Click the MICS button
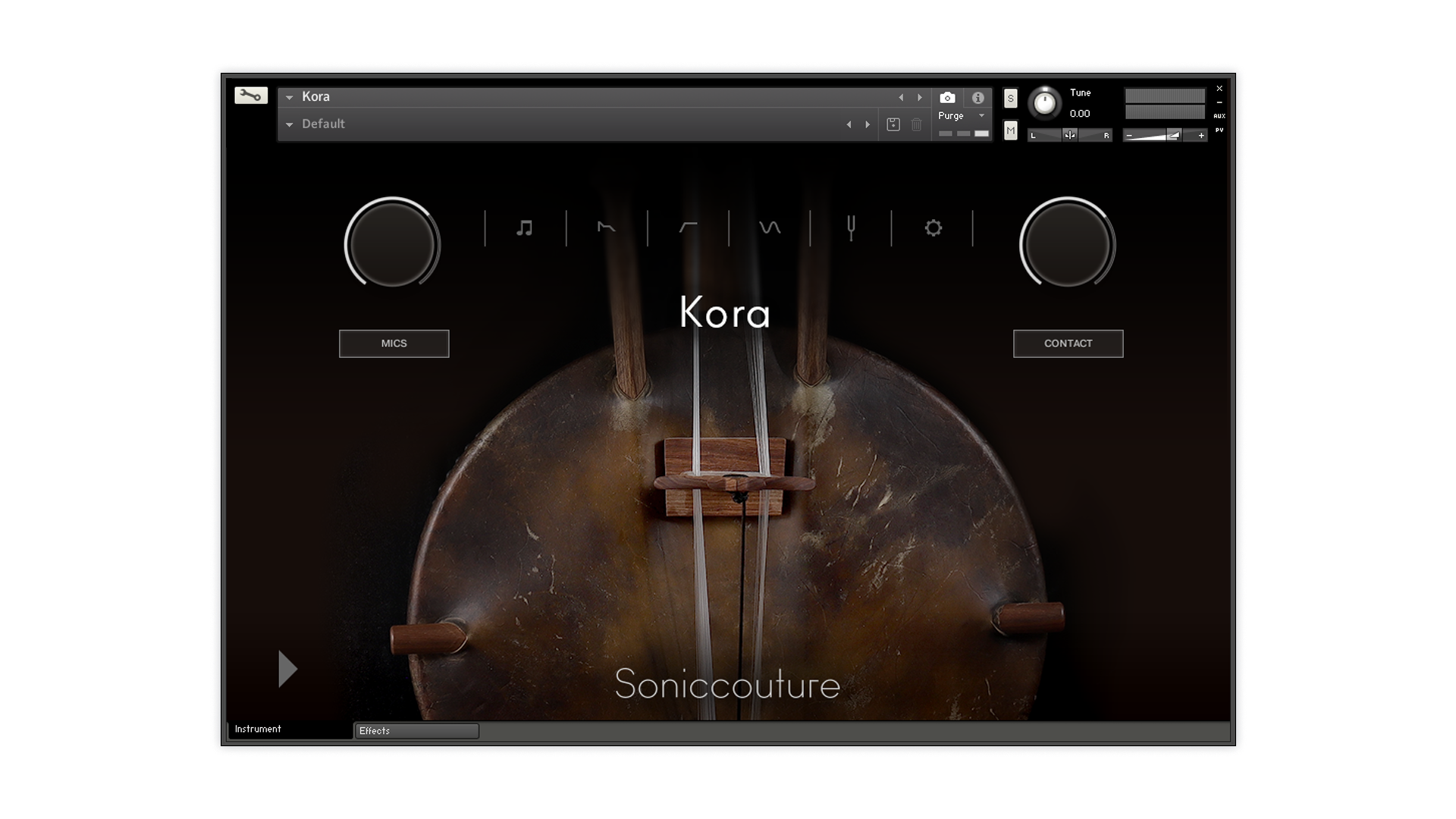The width and height of the screenshot is (1456, 819). (x=394, y=344)
